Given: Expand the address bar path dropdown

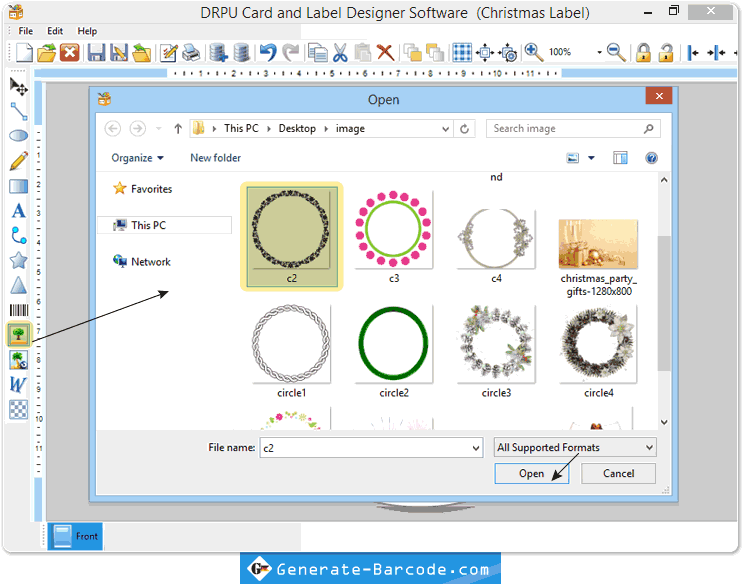Looking at the screenshot, I should coord(445,129).
